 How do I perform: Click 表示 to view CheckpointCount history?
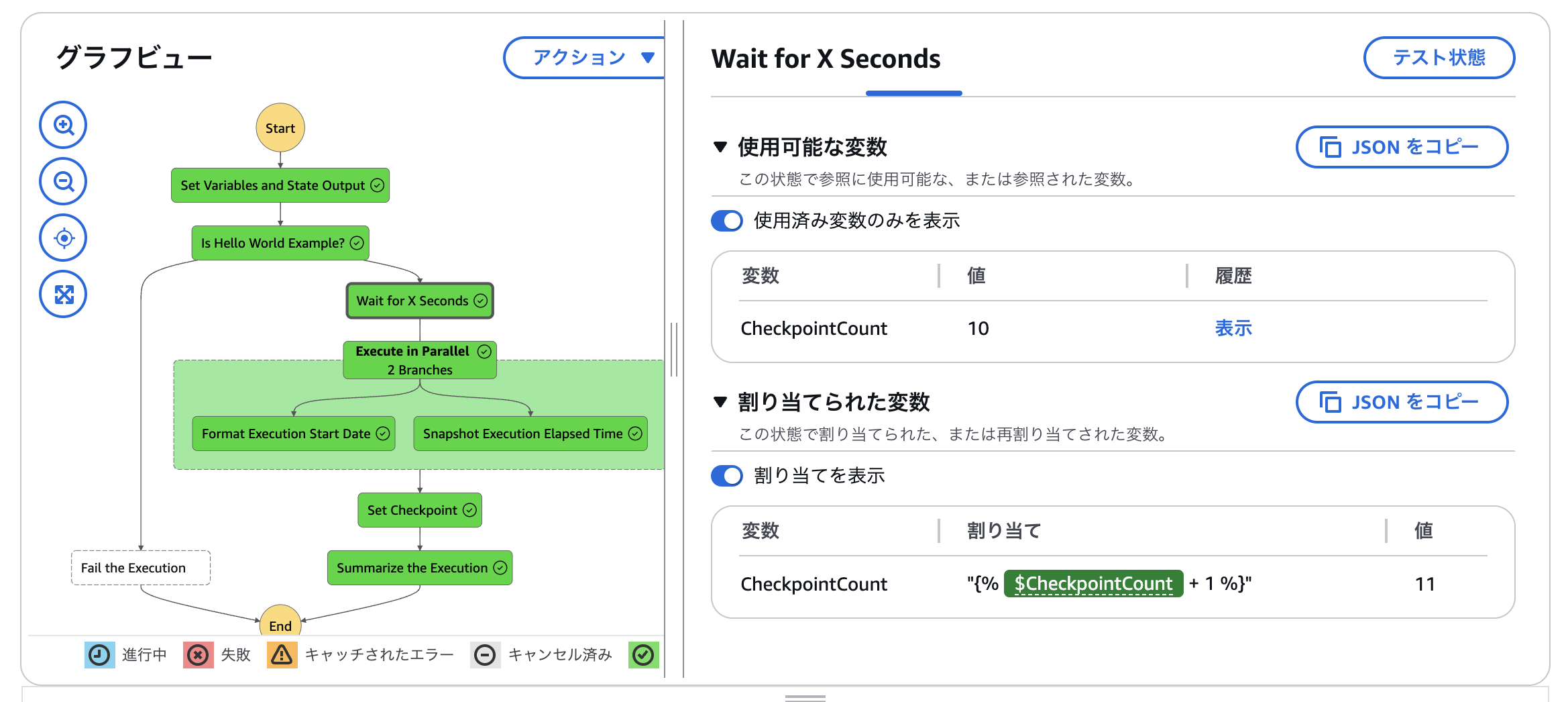[1233, 328]
